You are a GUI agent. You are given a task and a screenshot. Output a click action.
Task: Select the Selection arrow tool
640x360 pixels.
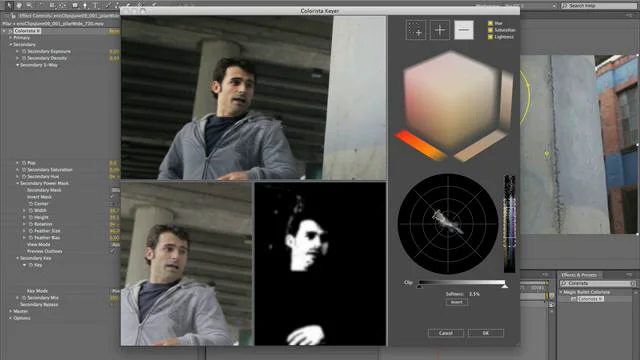pyautogui.click(x=9, y=5)
